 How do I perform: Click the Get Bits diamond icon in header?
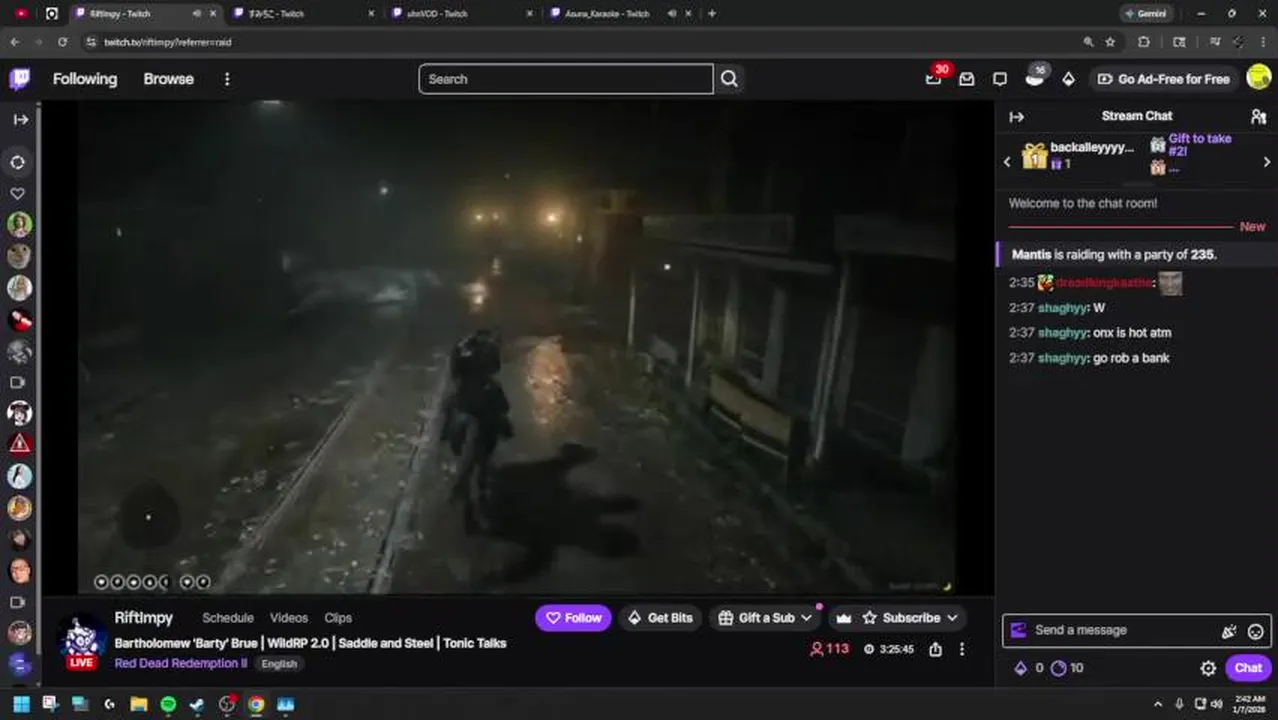coord(1068,79)
